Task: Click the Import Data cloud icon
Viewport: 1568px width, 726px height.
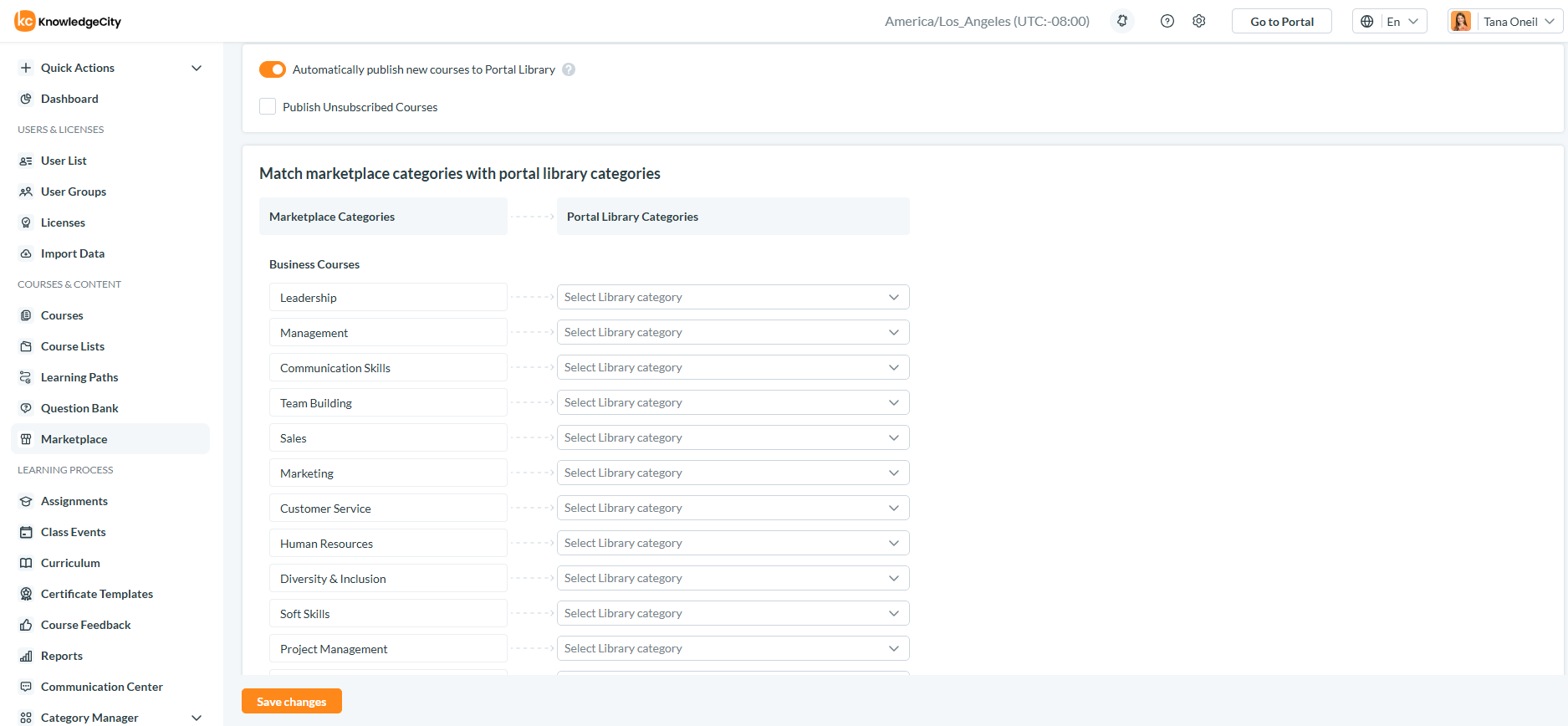Action: [x=26, y=253]
